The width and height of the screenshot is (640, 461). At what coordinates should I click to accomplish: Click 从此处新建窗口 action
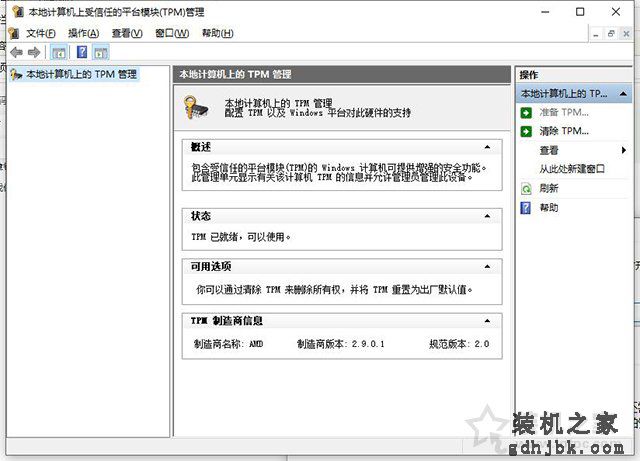572,169
